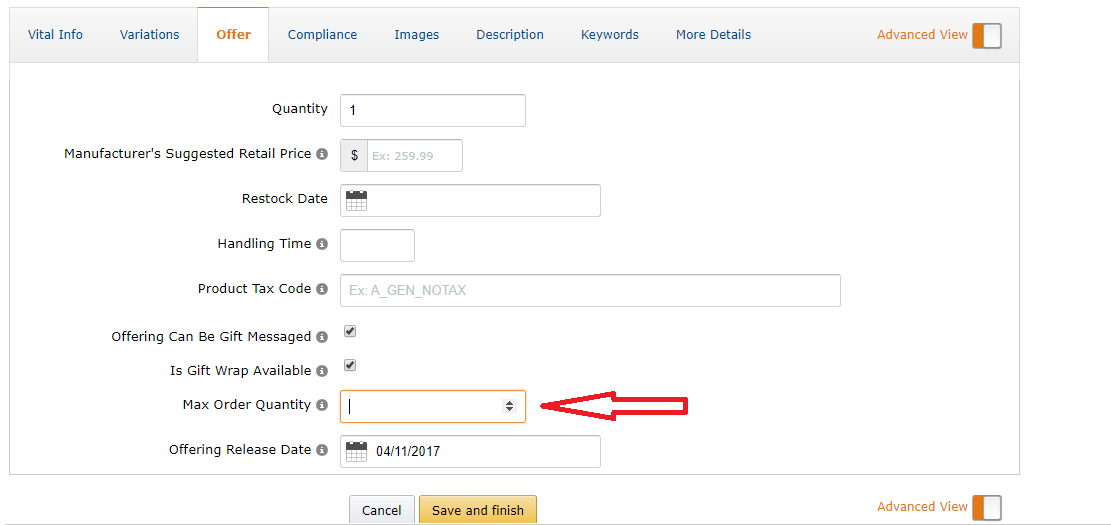The image size is (1111, 525).
Task: Show info icon next to Max Order Quantity
Action: pyautogui.click(x=322, y=405)
